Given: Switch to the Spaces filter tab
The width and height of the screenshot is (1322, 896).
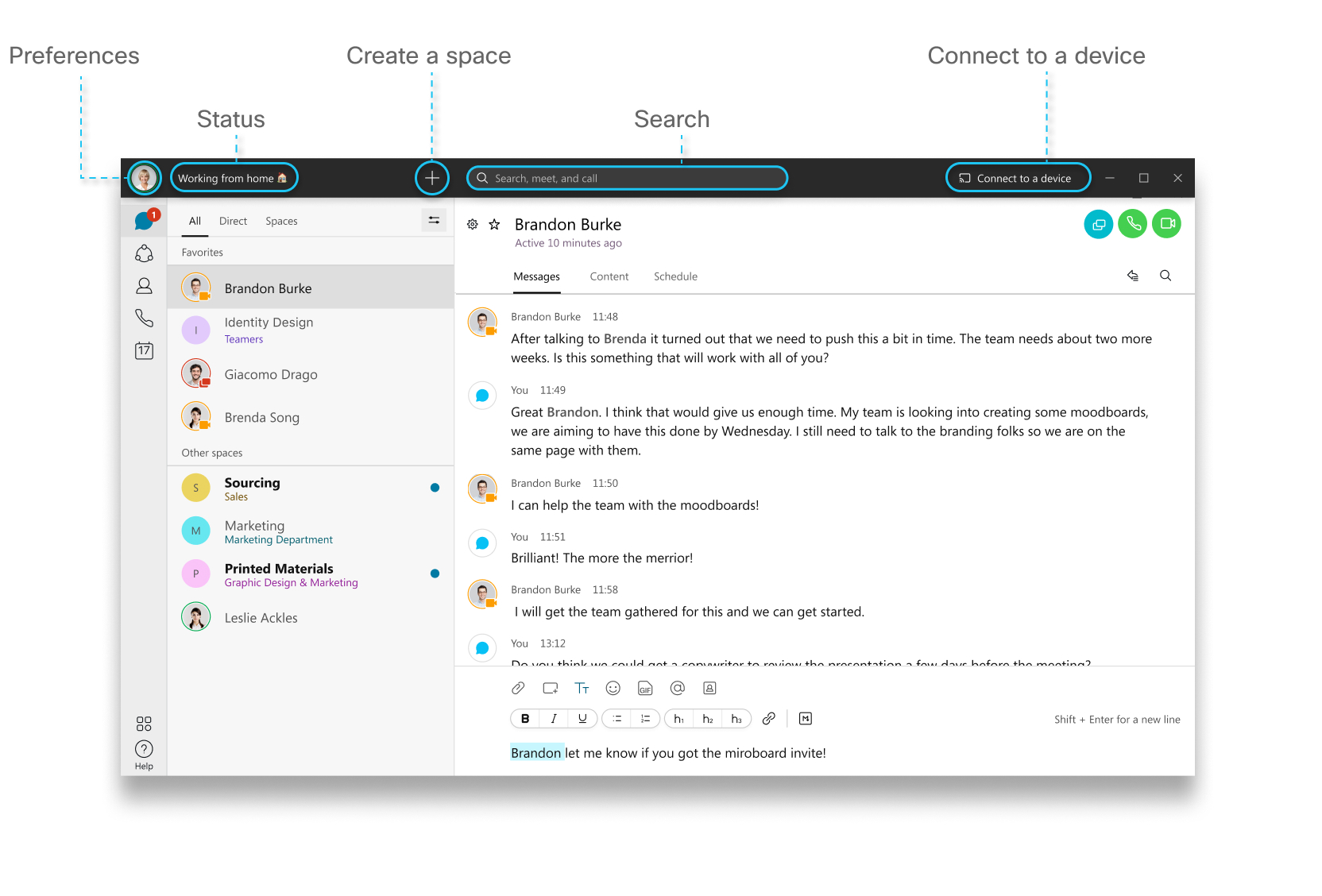Looking at the screenshot, I should point(281,221).
